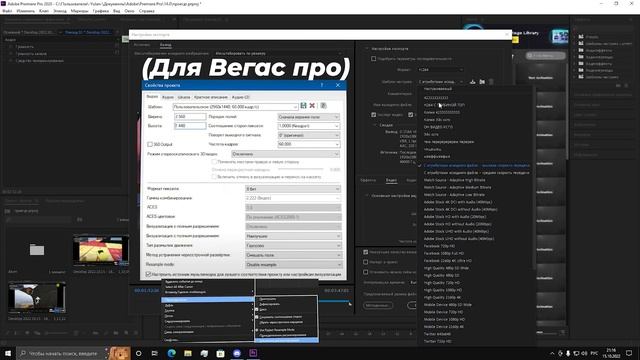
Task: Open the field order dropdown
Action: point(309,117)
